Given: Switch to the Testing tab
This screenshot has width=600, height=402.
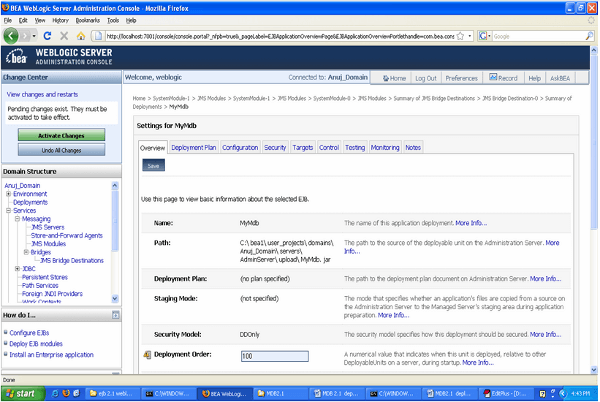Looking at the screenshot, I should [355, 148].
